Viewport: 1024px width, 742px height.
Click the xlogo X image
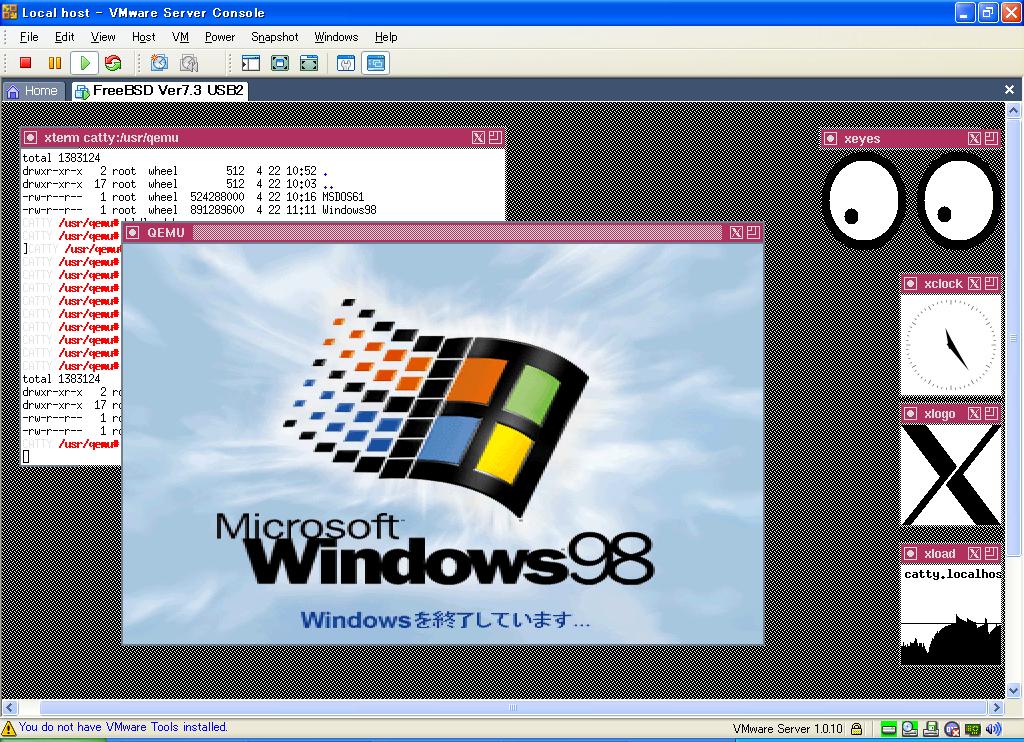point(951,475)
